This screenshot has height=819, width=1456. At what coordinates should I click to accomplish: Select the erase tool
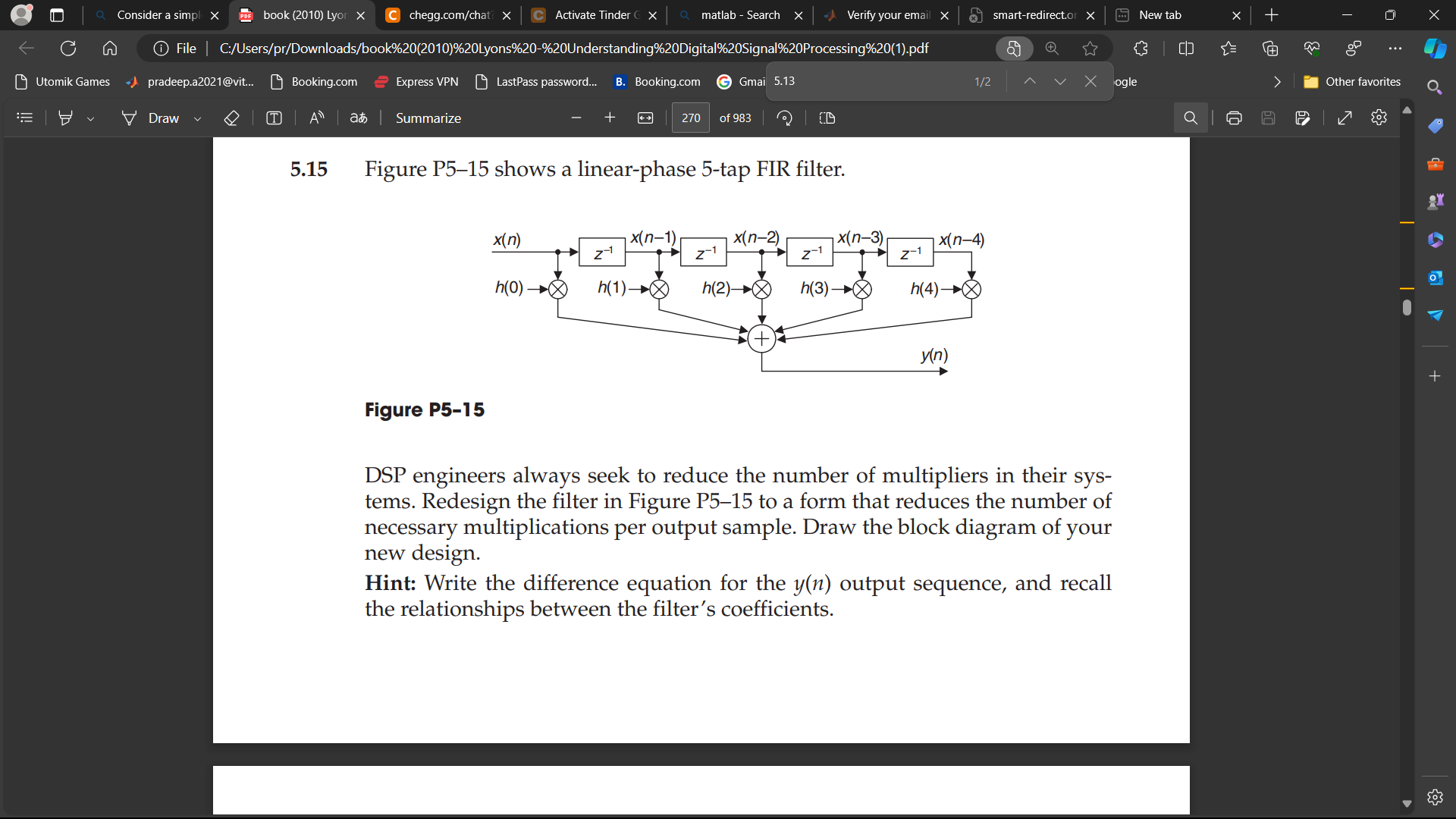click(232, 118)
